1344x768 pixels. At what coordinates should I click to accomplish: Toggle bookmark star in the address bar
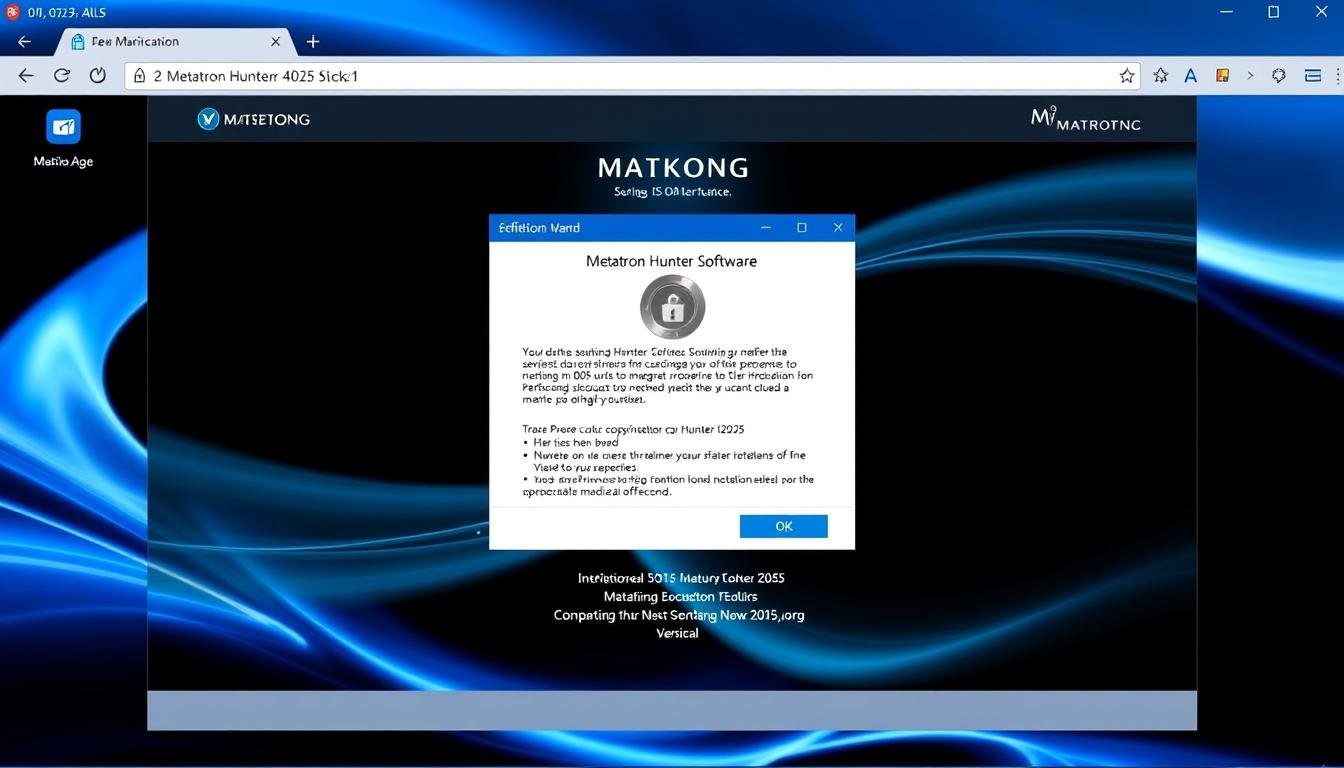pos(1127,75)
